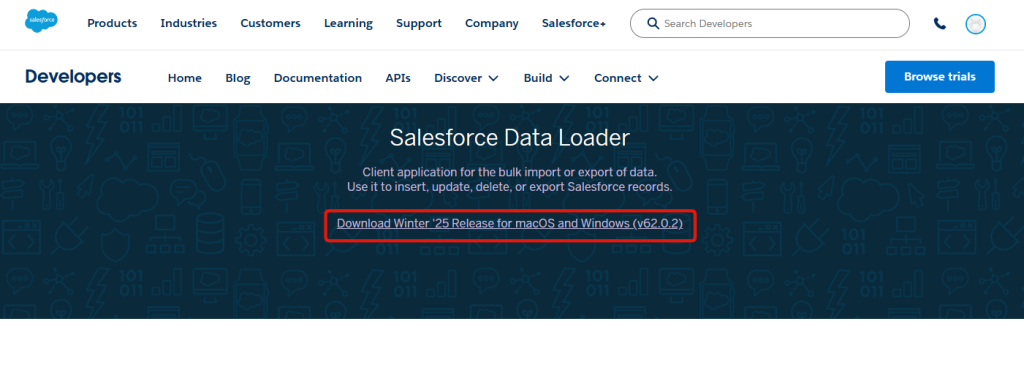Click the Salesforce Data Loader heading
Viewport: 1024px width, 365px height.
509,138
